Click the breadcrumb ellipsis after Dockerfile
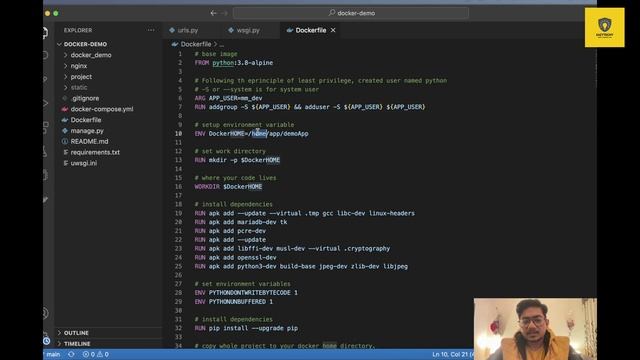 point(222,44)
